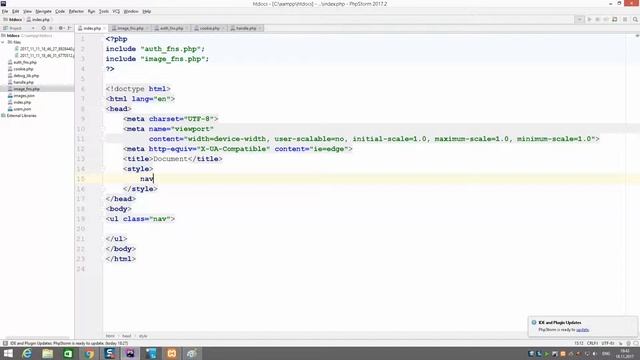Image resolution: width=640 pixels, height=360 pixels.
Task: Click the Project Structure icon in toolbar
Action: pyautogui.click(x=615, y=19)
